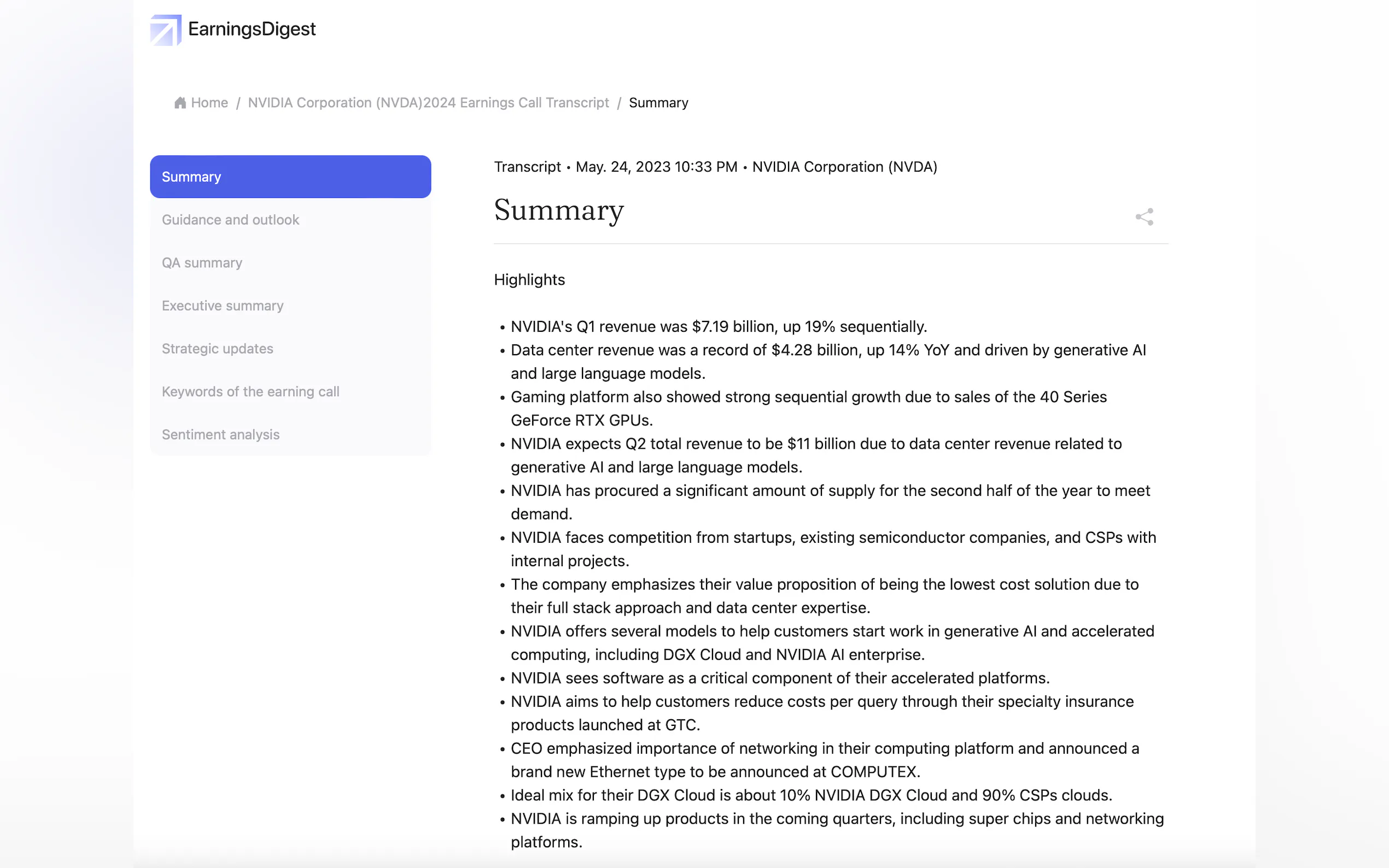The height and width of the screenshot is (868, 1389).
Task: Go to Executive summary section
Action: (222, 306)
